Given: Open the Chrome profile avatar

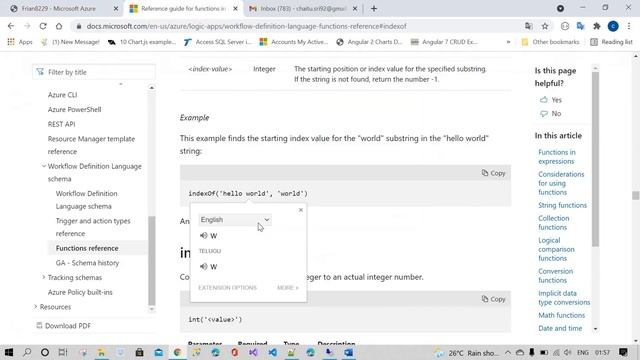Looking at the screenshot, I should pyautogui.click(x=613, y=26).
